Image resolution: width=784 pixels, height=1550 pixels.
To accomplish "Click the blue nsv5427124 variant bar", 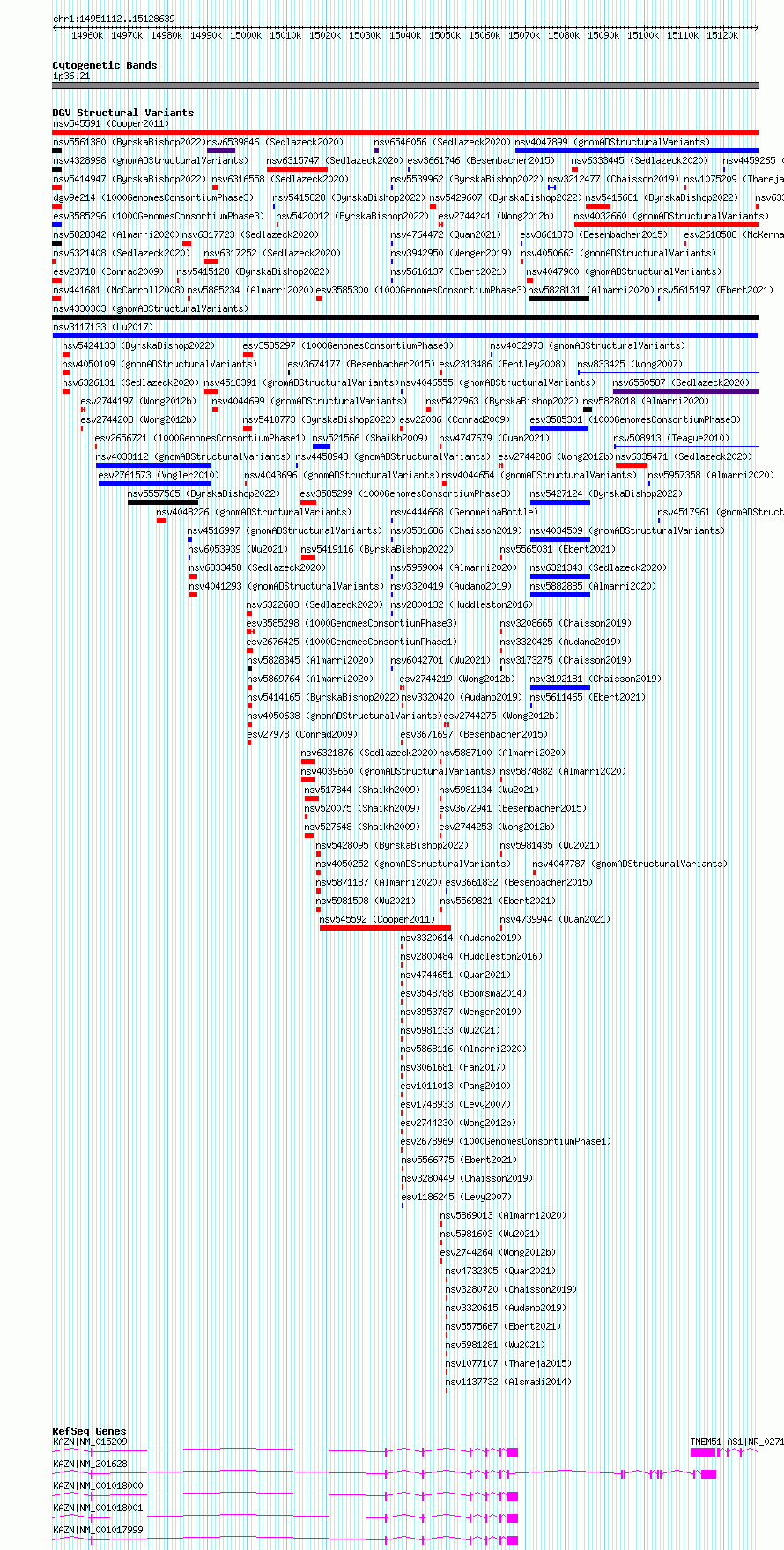I will (x=560, y=502).
